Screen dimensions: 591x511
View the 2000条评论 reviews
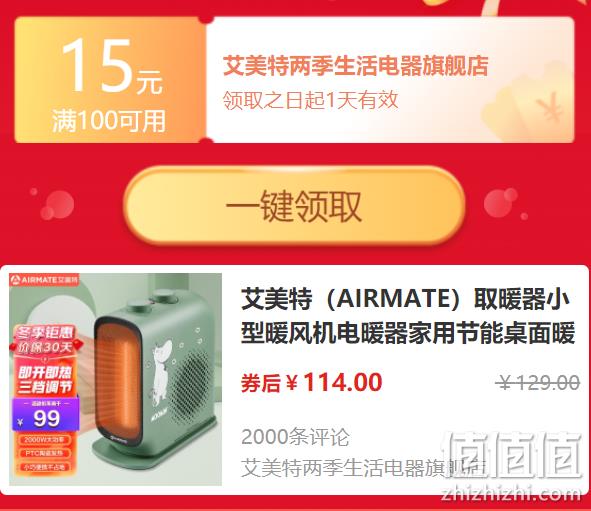295,437
